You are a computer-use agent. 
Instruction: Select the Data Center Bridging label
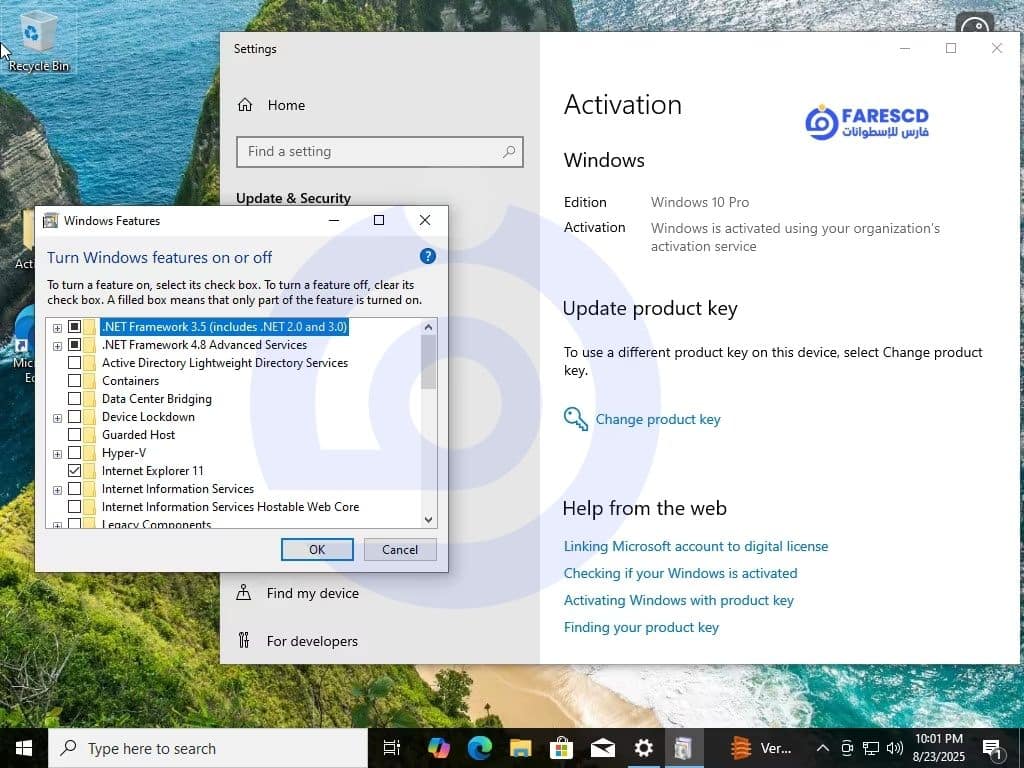[x=156, y=399]
